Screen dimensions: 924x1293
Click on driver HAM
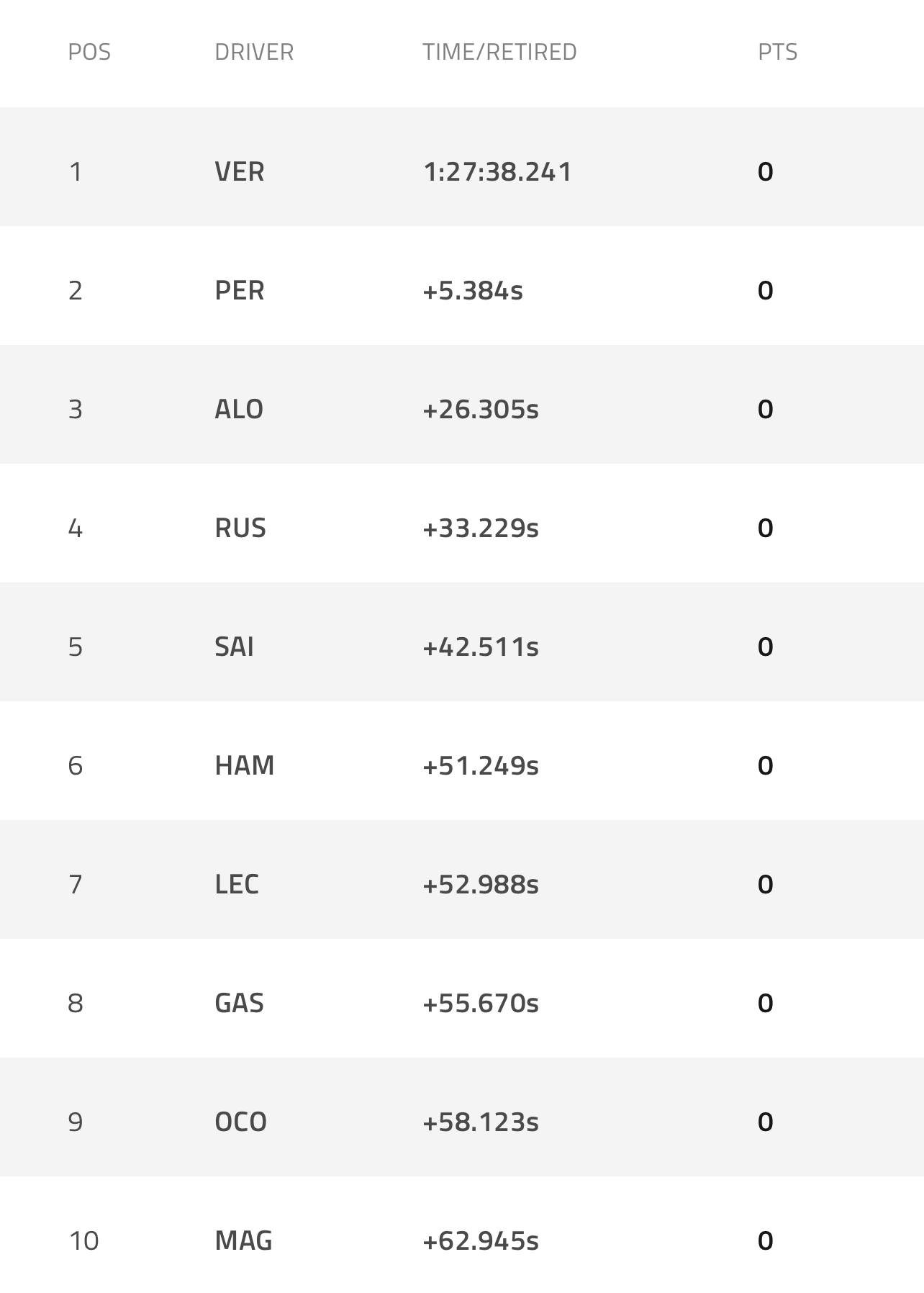pos(245,765)
